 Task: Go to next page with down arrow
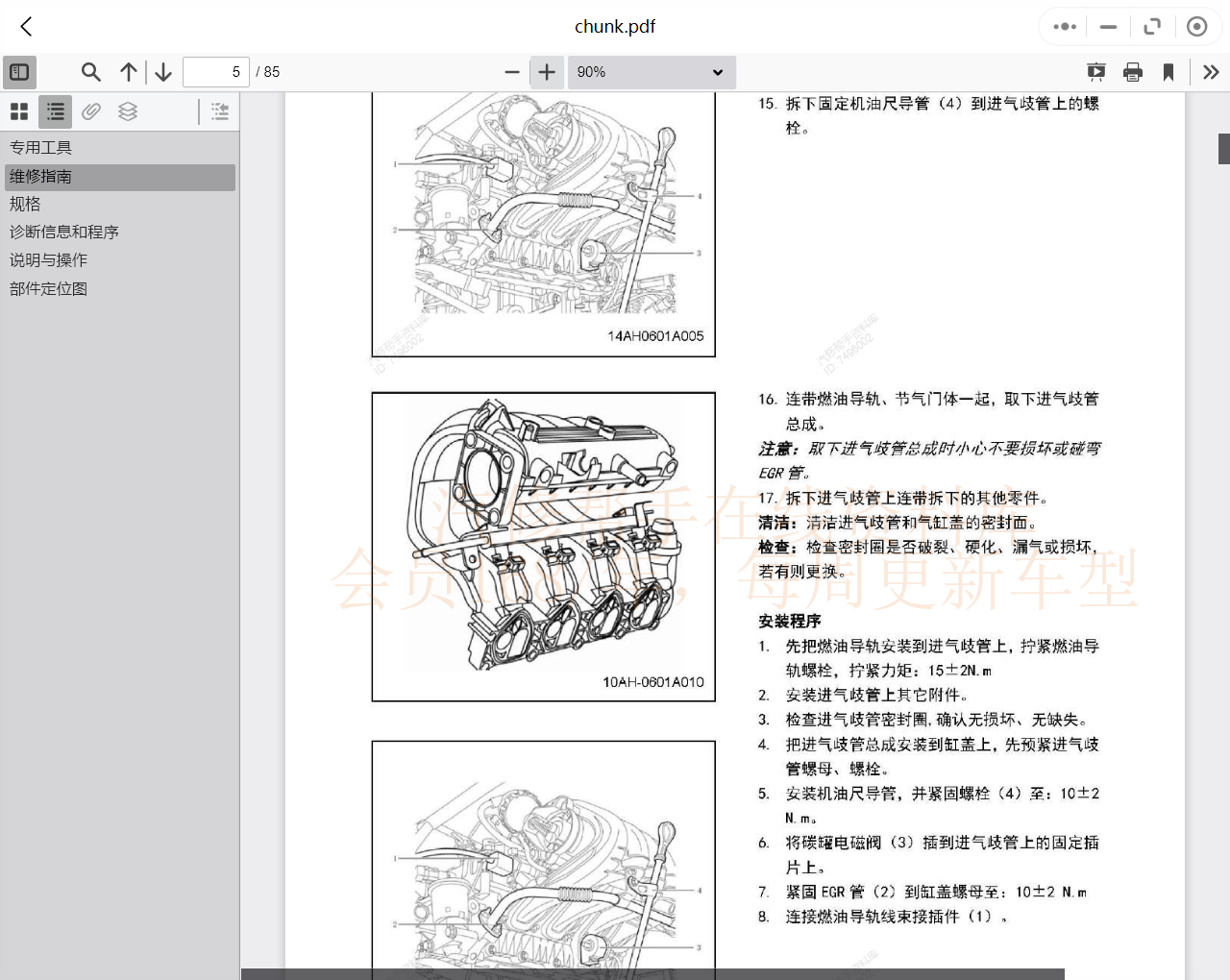[x=162, y=72]
